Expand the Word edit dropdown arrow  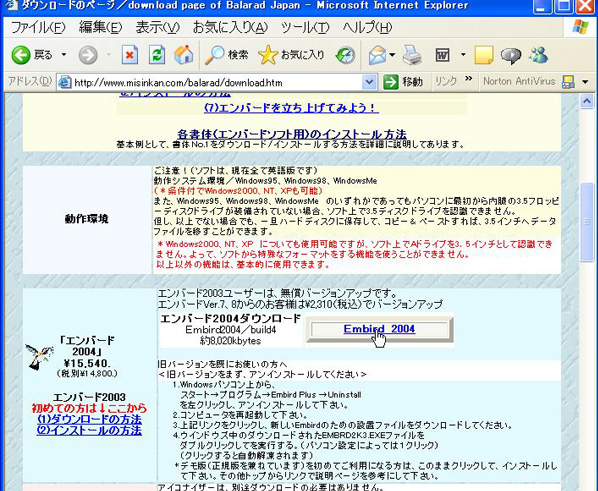(463, 55)
